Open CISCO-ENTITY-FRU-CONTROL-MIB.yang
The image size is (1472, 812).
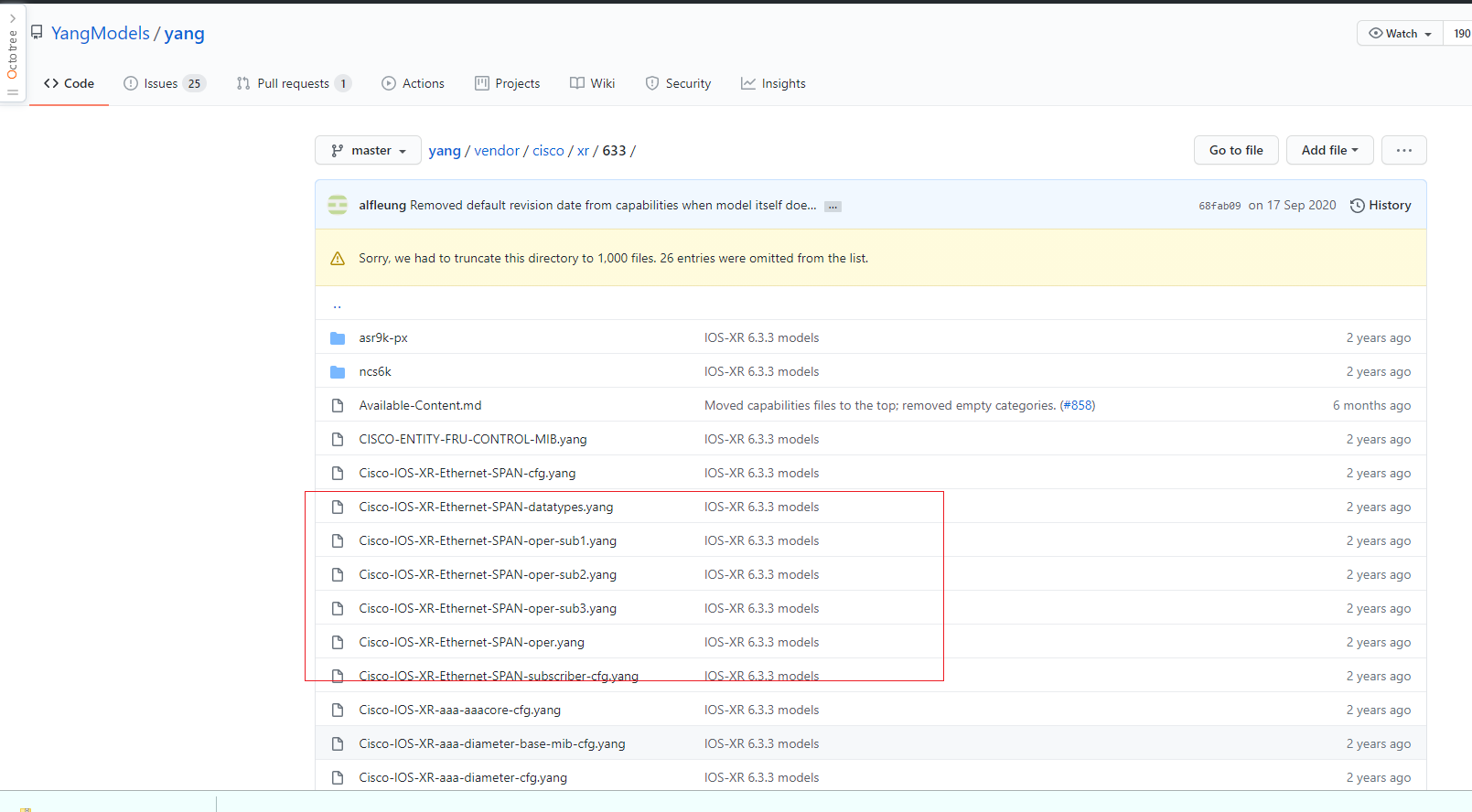pyautogui.click(x=473, y=439)
